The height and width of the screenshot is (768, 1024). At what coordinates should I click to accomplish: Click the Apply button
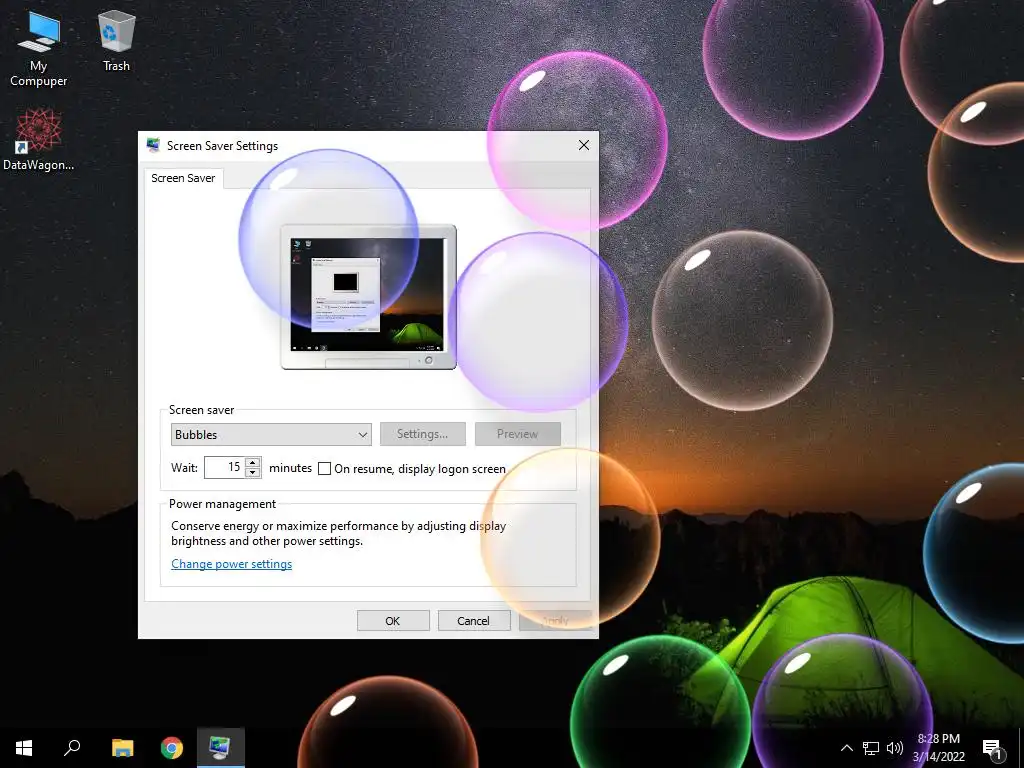[555, 620]
